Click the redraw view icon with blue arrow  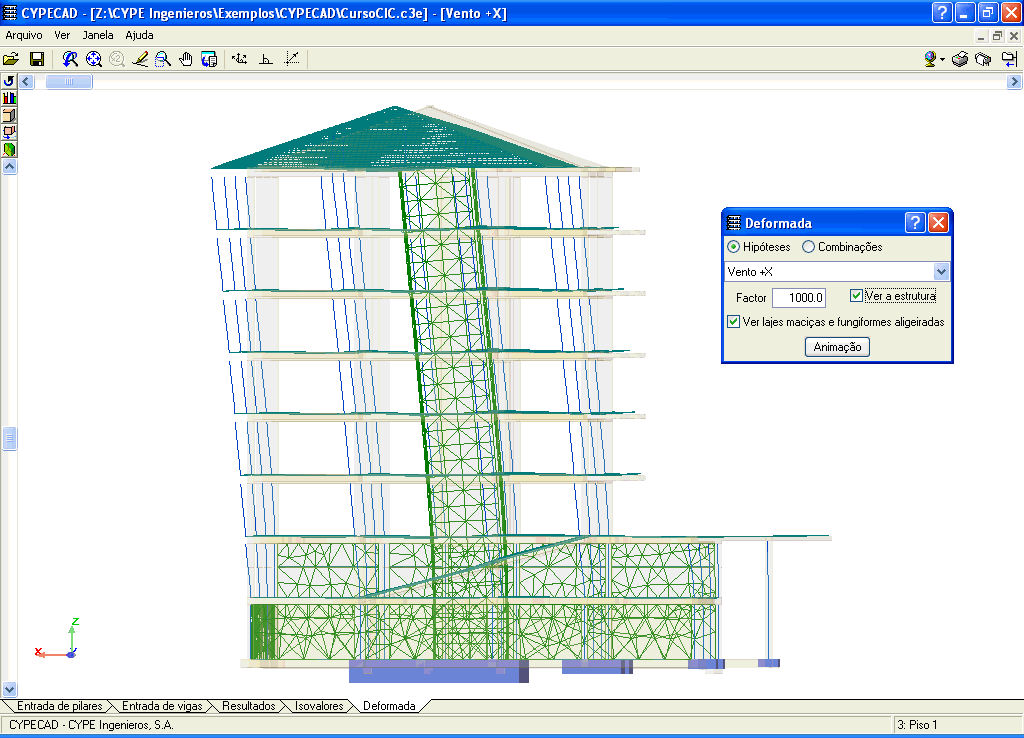70,59
